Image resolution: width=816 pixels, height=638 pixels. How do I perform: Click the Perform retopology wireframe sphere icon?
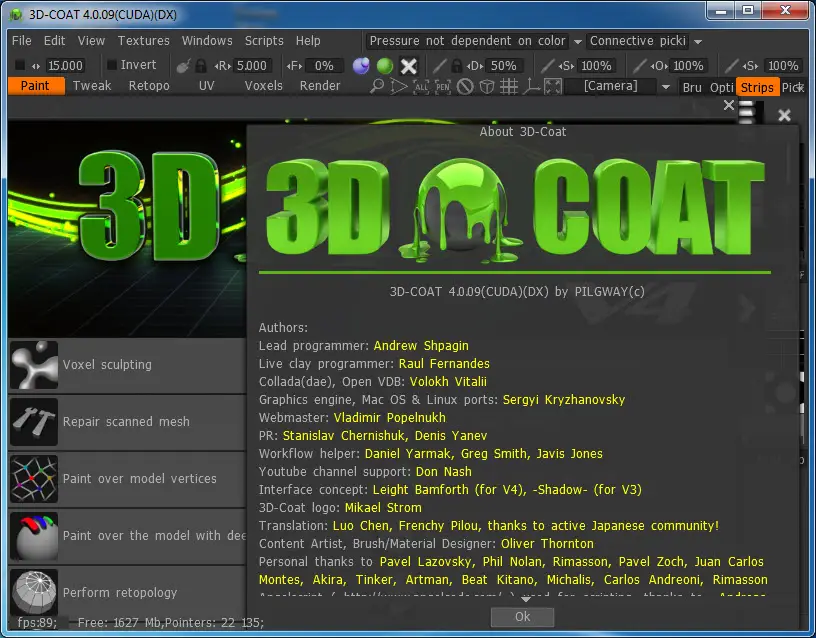tap(34, 593)
